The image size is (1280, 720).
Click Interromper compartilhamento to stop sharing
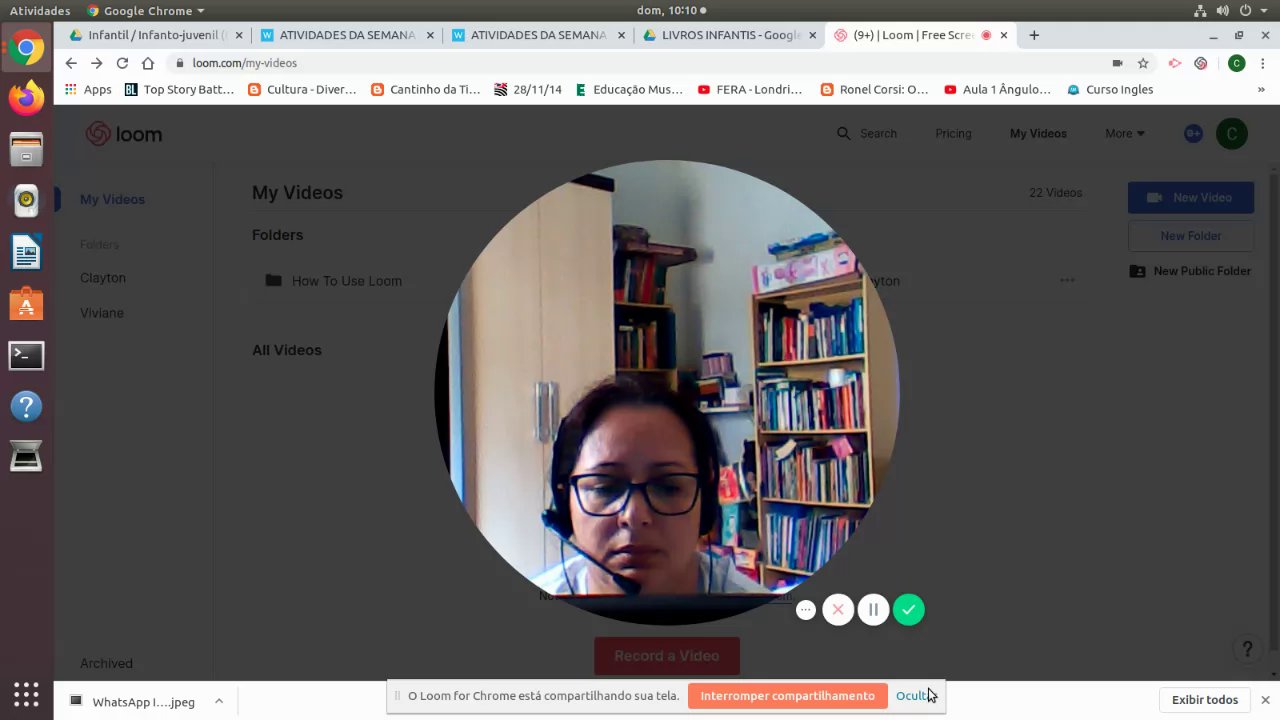787,696
